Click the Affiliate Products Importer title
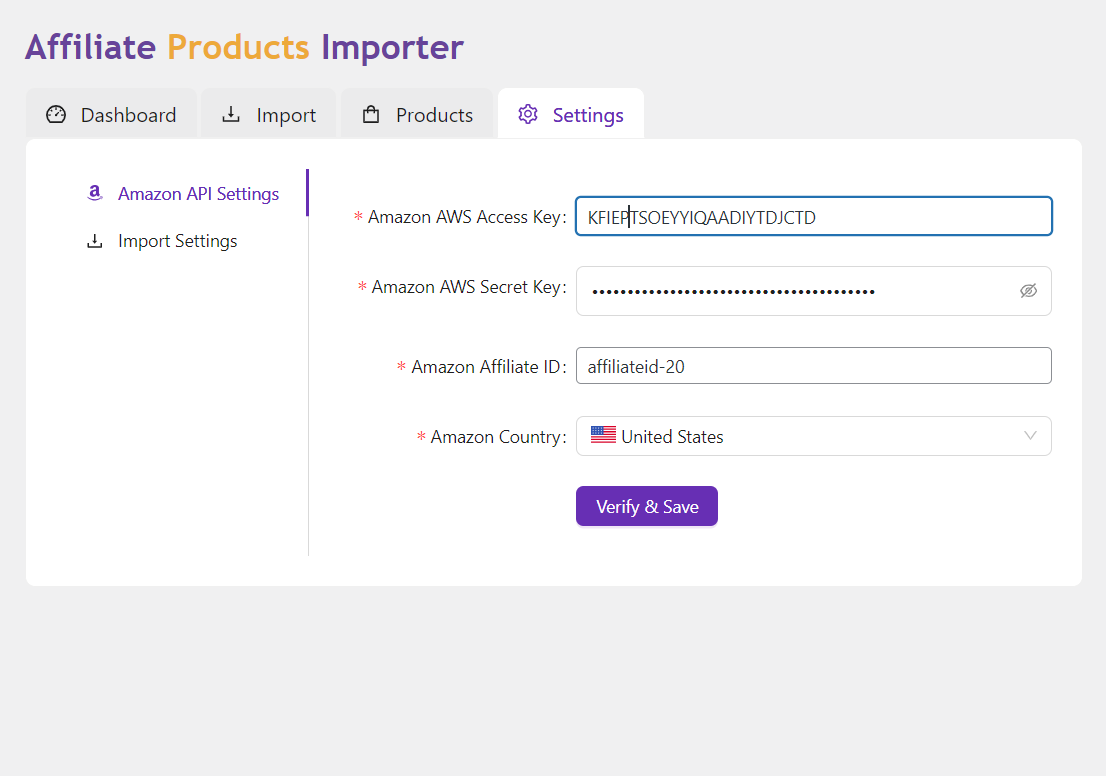This screenshot has height=776, width=1106. (244, 47)
